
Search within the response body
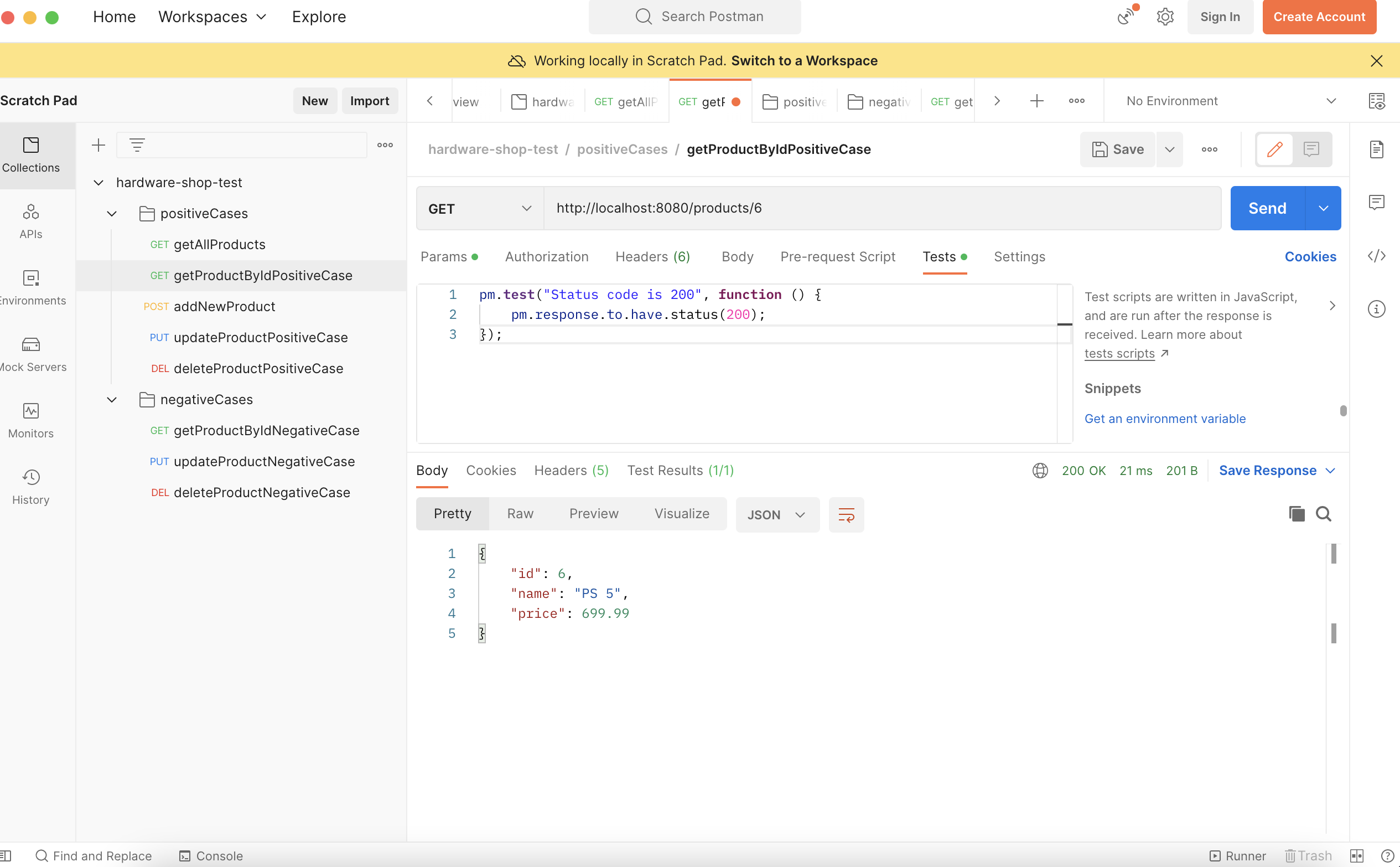coord(1323,514)
